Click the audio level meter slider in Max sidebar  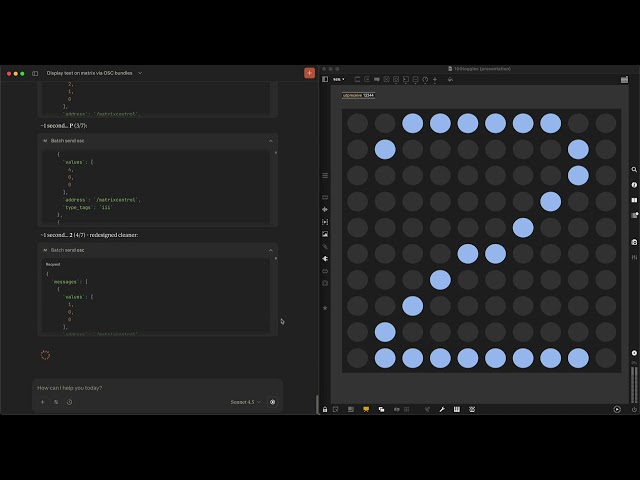634,384
